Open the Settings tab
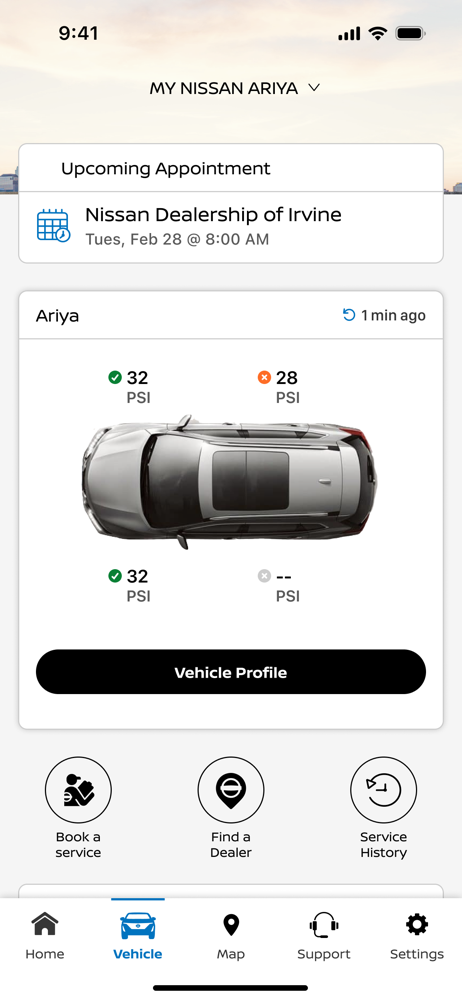This screenshot has height=1000, width=462. tap(417, 936)
